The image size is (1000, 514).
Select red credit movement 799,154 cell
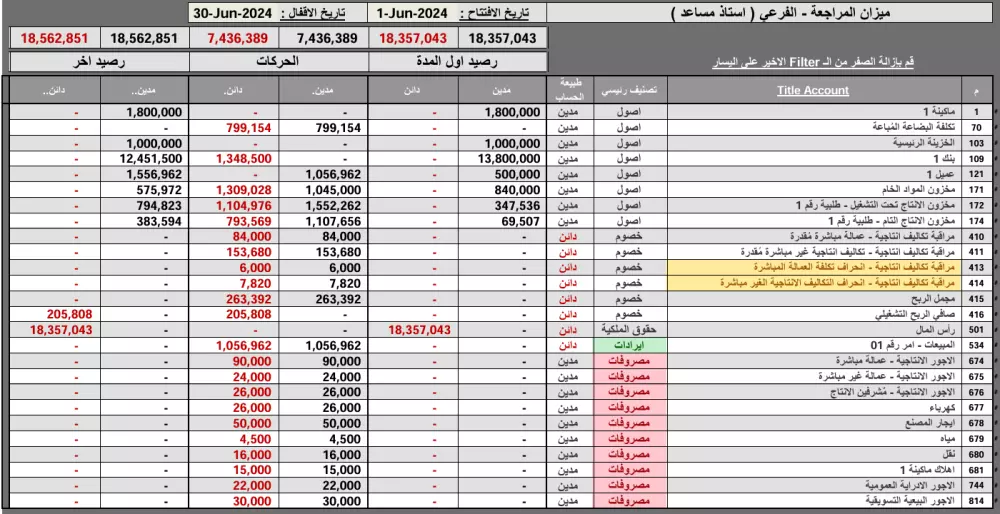(233, 128)
